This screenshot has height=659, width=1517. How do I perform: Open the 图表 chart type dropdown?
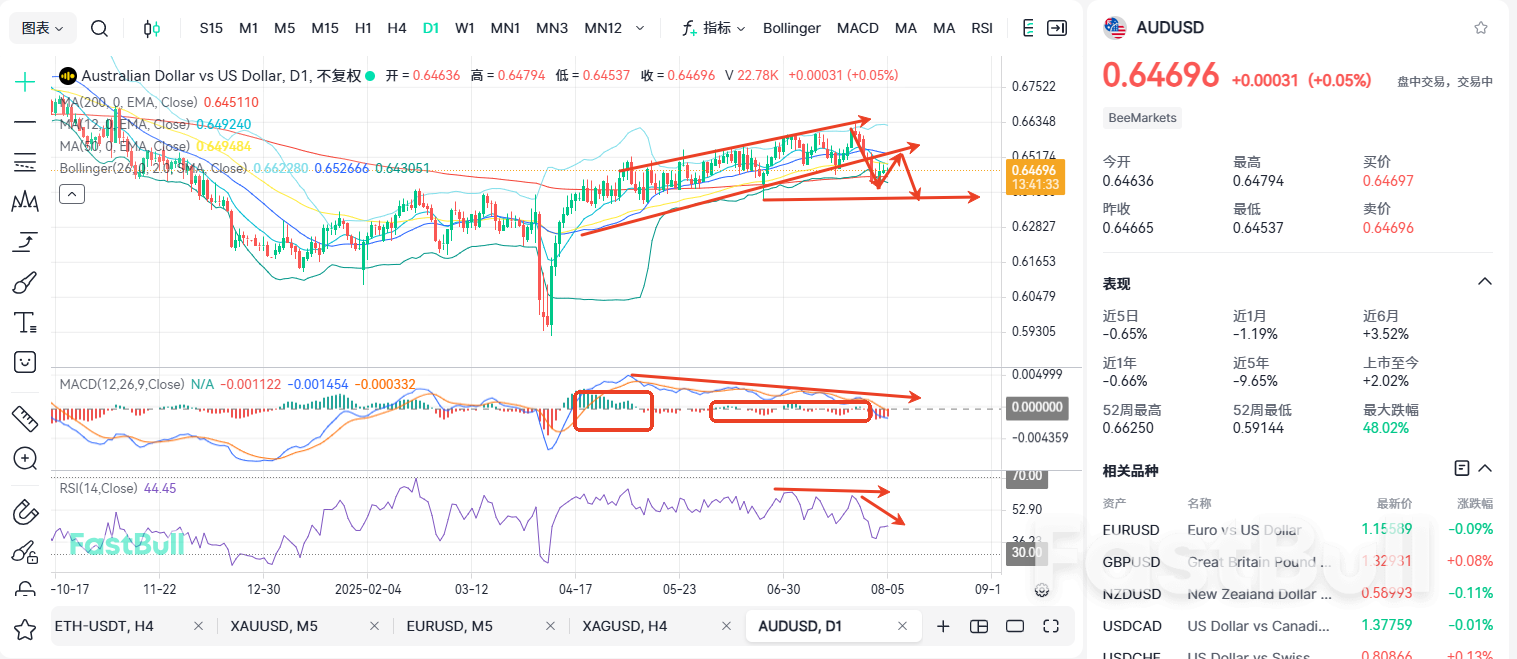[x=41, y=28]
